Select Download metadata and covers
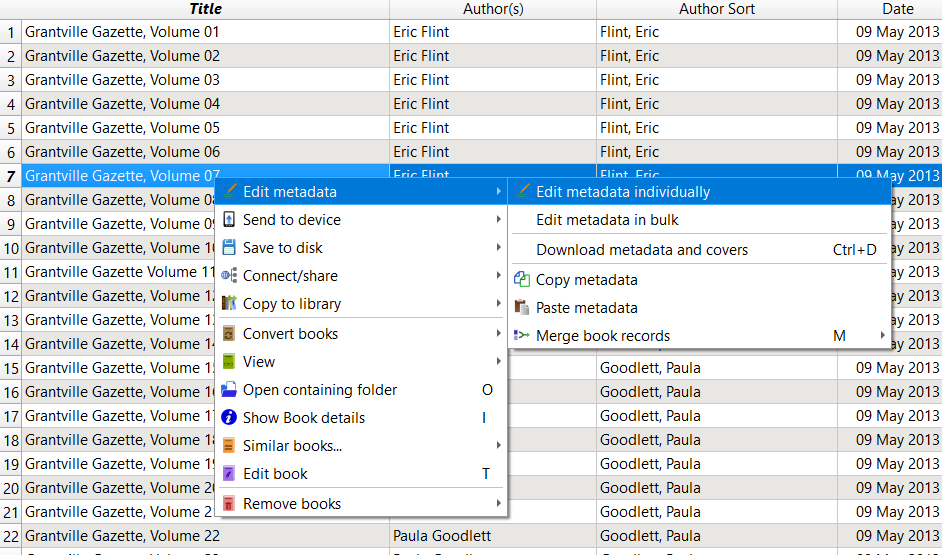Image resolution: width=942 pixels, height=555 pixels. click(642, 250)
